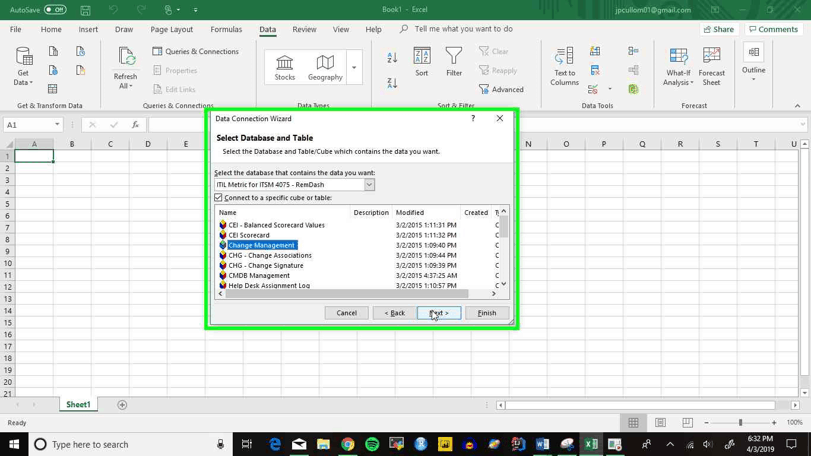
Task: Click Next in the wizard
Action: click(x=439, y=313)
